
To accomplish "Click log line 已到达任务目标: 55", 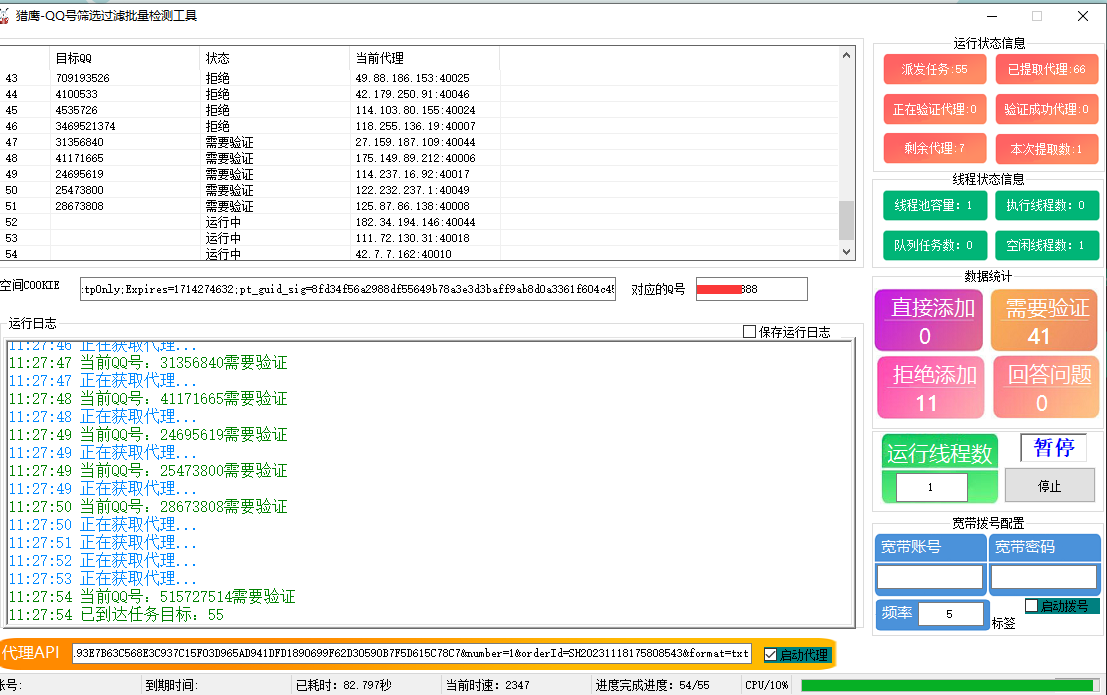I will tap(116, 614).
